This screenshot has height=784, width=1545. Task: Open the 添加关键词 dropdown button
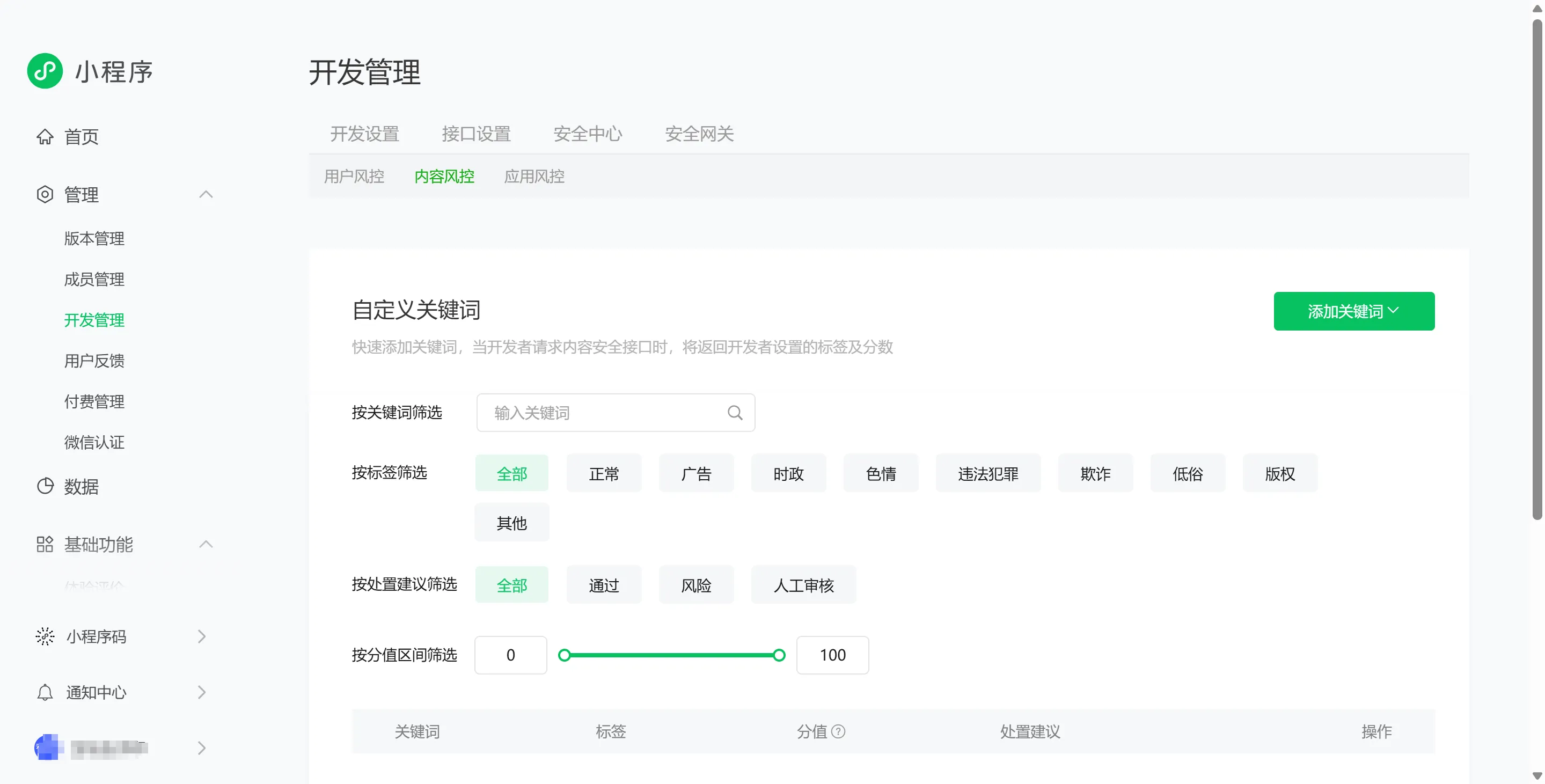(1353, 311)
